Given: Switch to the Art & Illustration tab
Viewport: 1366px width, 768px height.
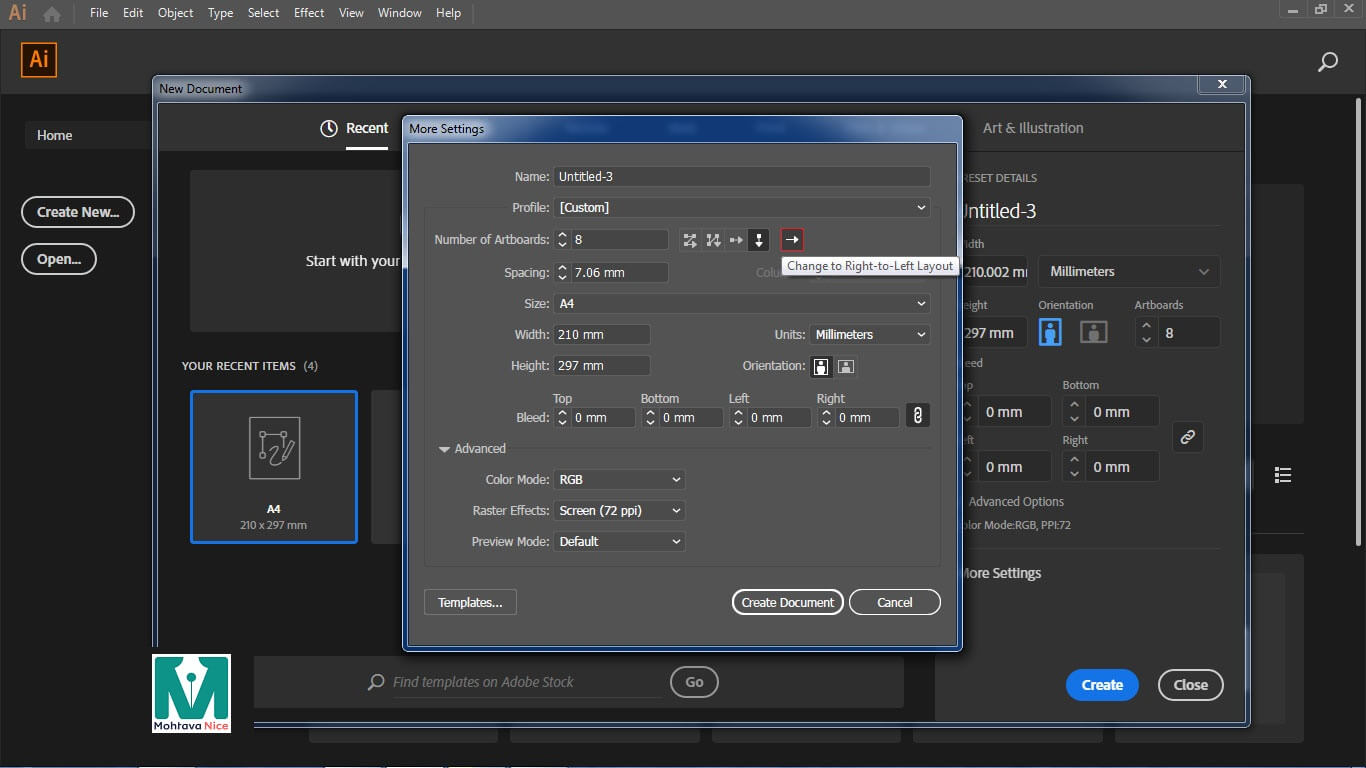Looking at the screenshot, I should (1032, 128).
